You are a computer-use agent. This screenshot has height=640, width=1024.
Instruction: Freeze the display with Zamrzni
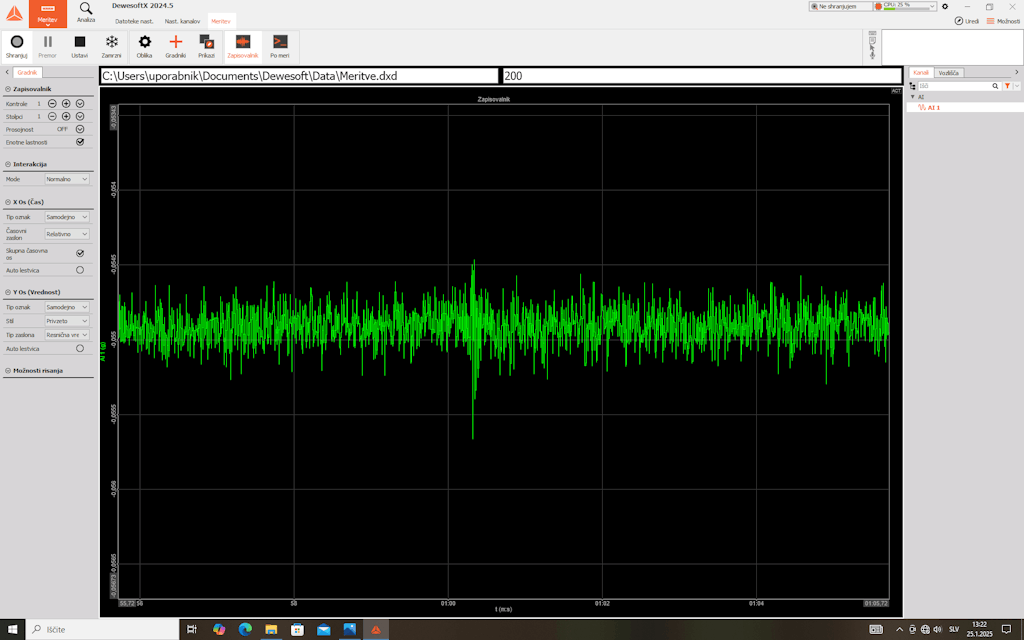click(112, 47)
